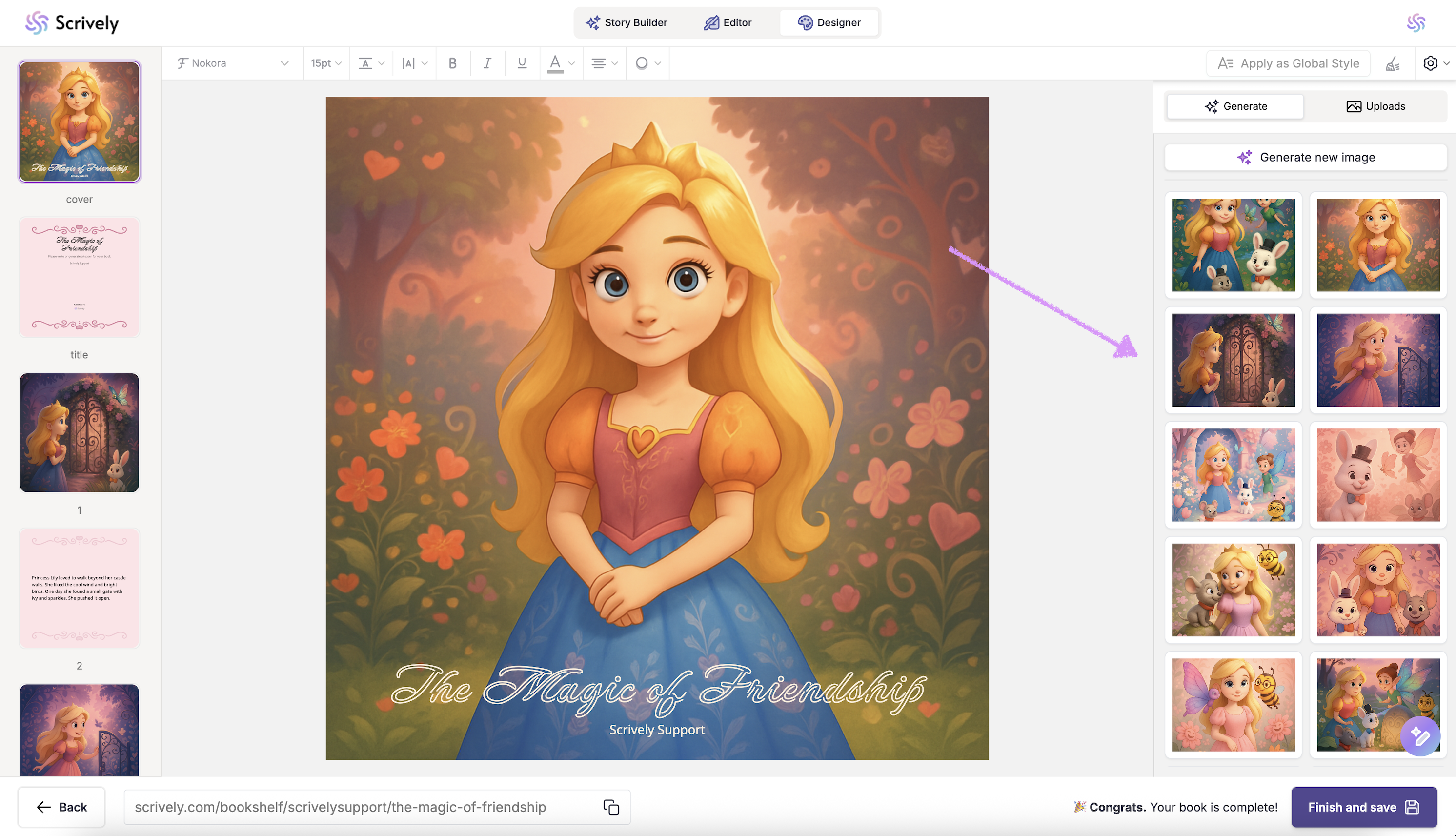The width and height of the screenshot is (1456, 836).
Task: Click Generate new image button
Action: point(1305,157)
